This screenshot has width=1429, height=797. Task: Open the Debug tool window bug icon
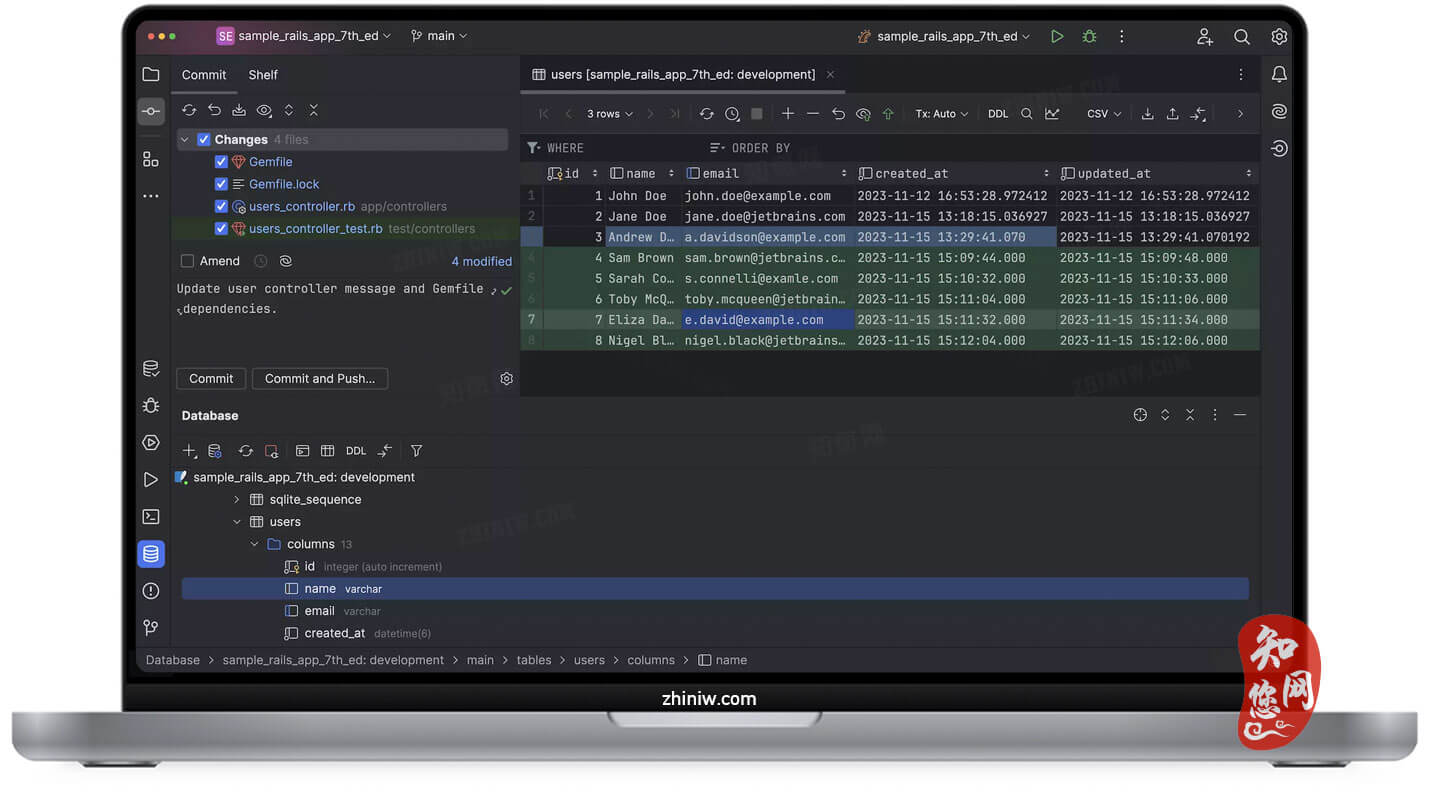coord(151,405)
